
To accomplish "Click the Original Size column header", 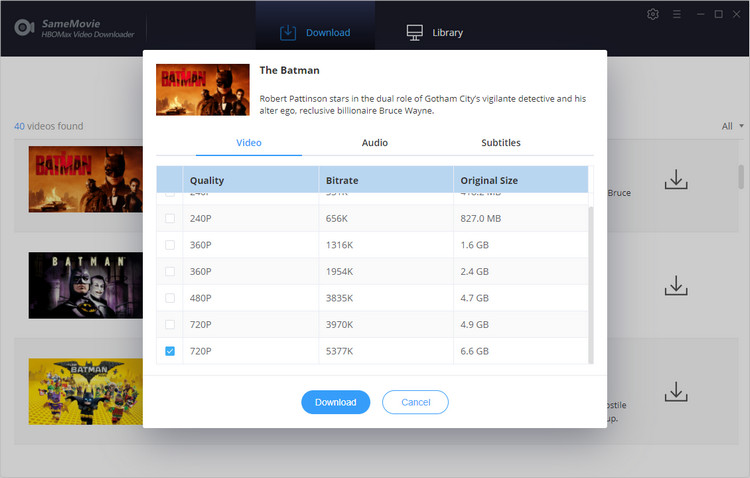I will (521, 180).
